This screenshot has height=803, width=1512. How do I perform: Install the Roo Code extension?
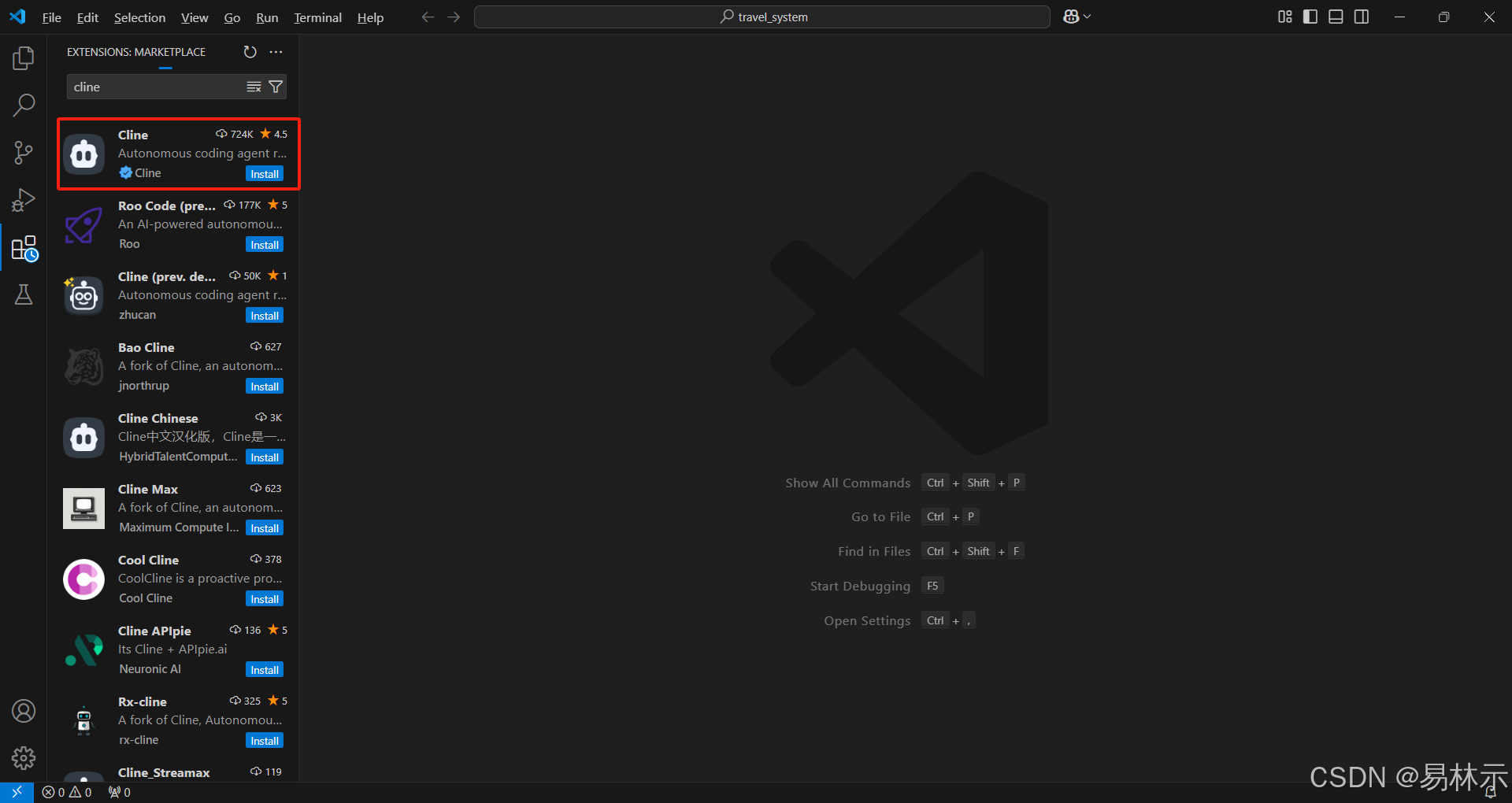pos(265,245)
